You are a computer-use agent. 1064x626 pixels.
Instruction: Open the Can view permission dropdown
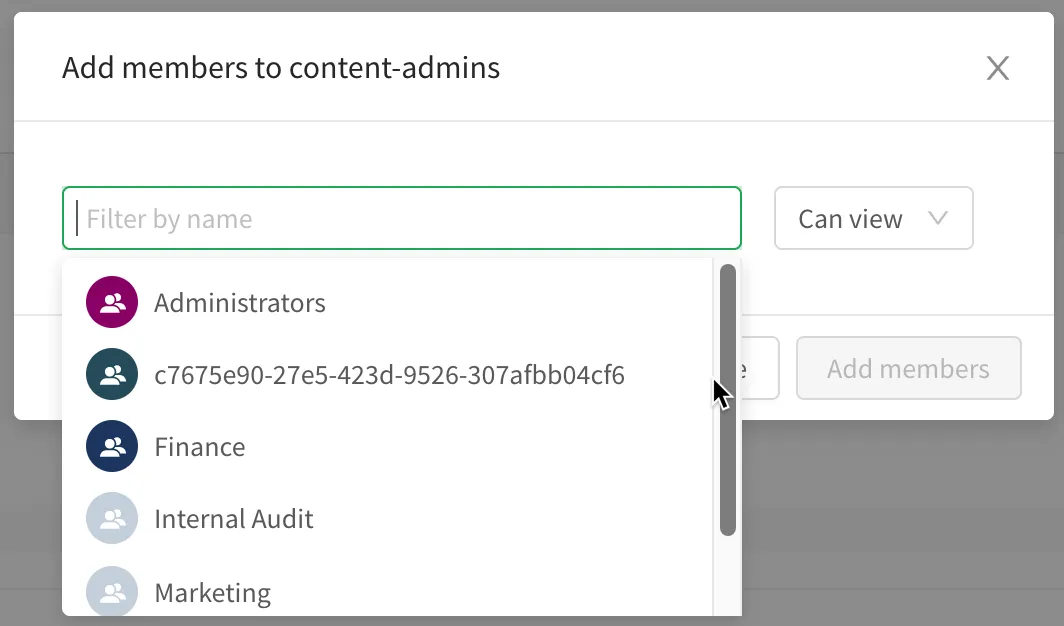(x=872, y=218)
